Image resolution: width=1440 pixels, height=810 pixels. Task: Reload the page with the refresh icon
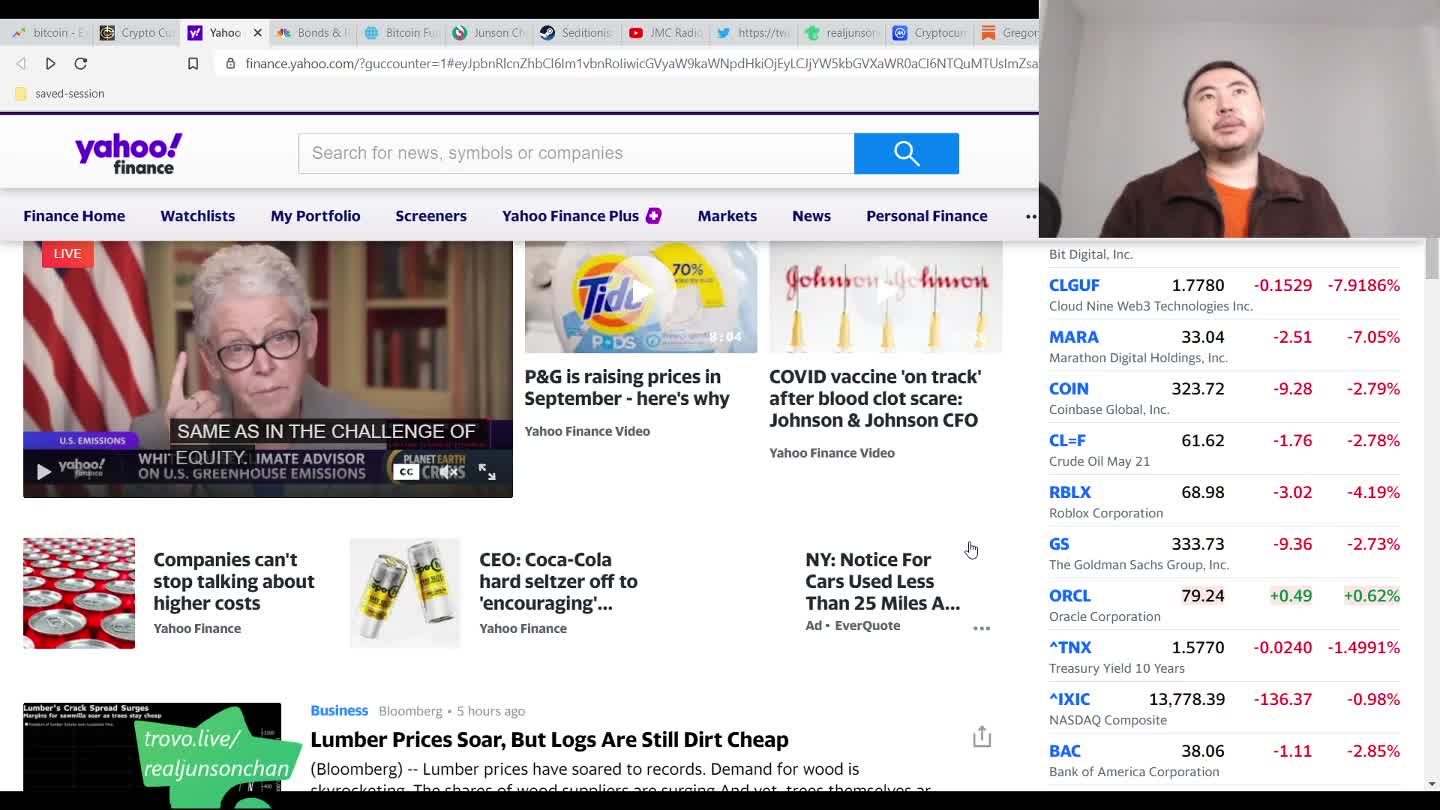[81, 63]
